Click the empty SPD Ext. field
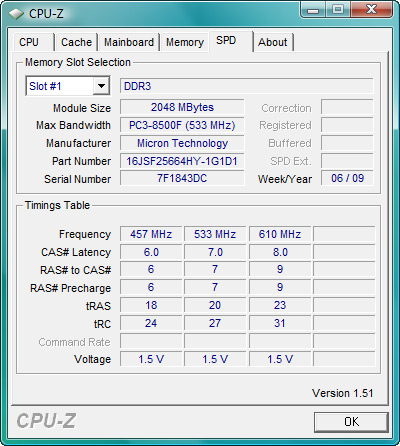This screenshot has height=446, width=400. (x=347, y=161)
